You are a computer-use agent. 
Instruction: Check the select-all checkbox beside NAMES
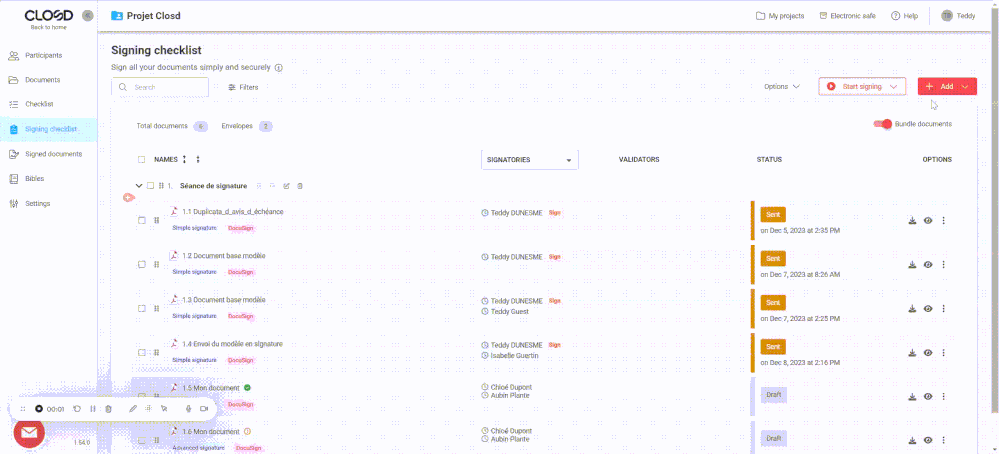142,160
